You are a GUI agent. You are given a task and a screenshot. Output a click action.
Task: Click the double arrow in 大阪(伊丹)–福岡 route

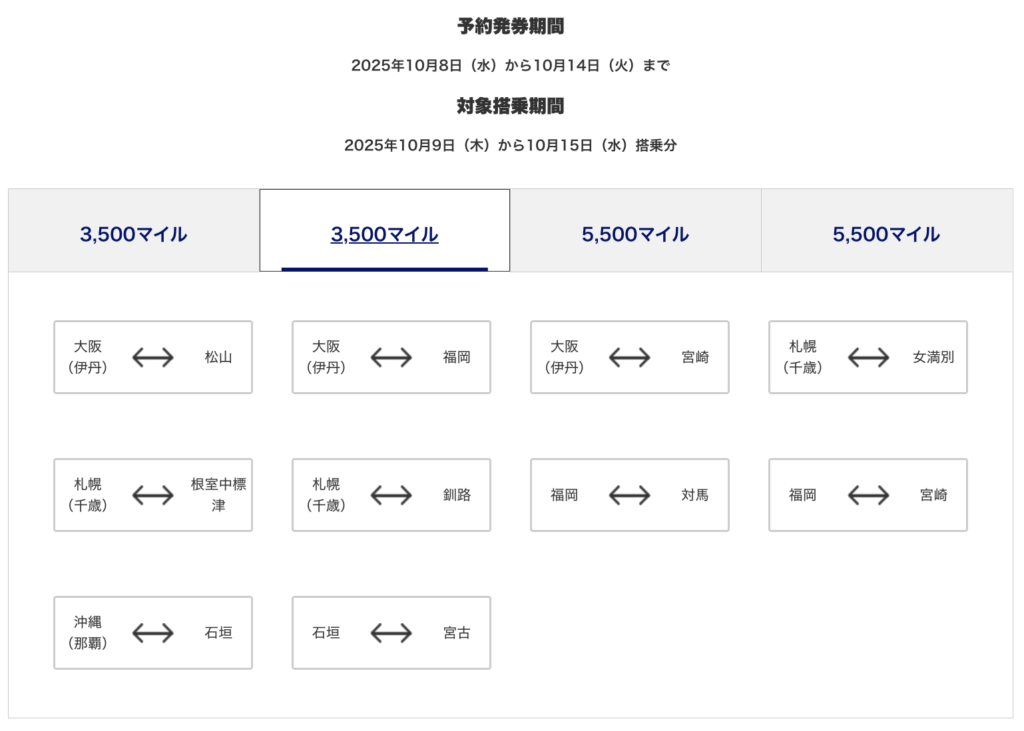(391, 357)
